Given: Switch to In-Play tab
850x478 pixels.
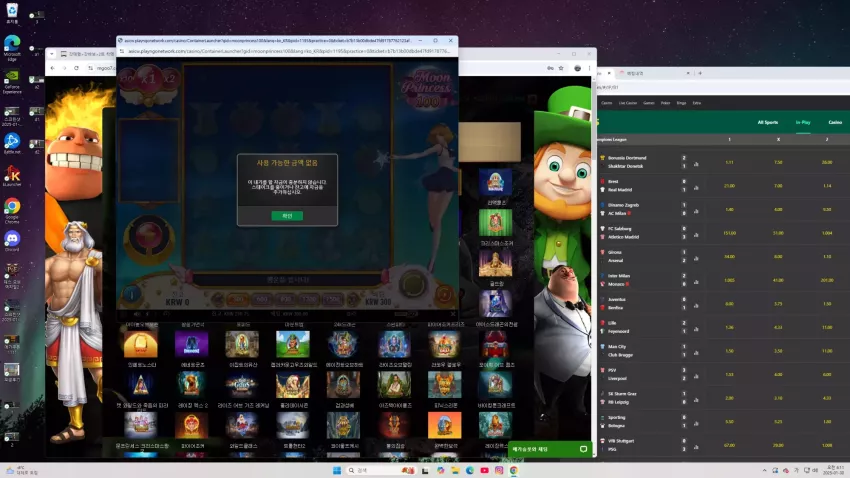Looking at the screenshot, I should (803, 122).
